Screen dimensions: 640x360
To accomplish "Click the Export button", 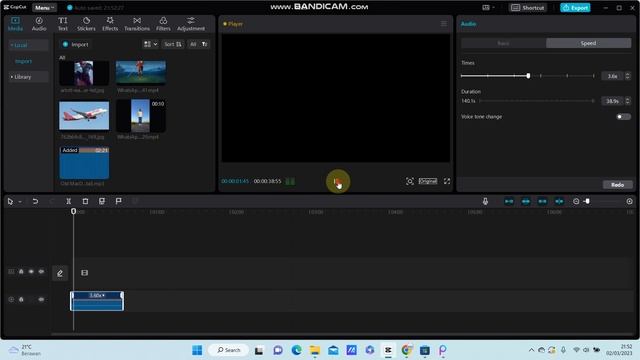I will click(x=575, y=8).
